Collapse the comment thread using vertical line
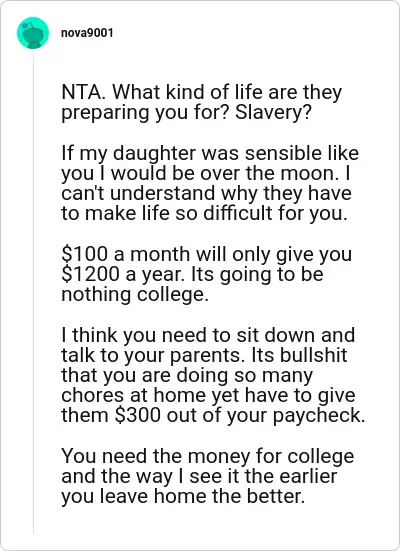Viewport: 400px width, 551px height. (33, 292)
